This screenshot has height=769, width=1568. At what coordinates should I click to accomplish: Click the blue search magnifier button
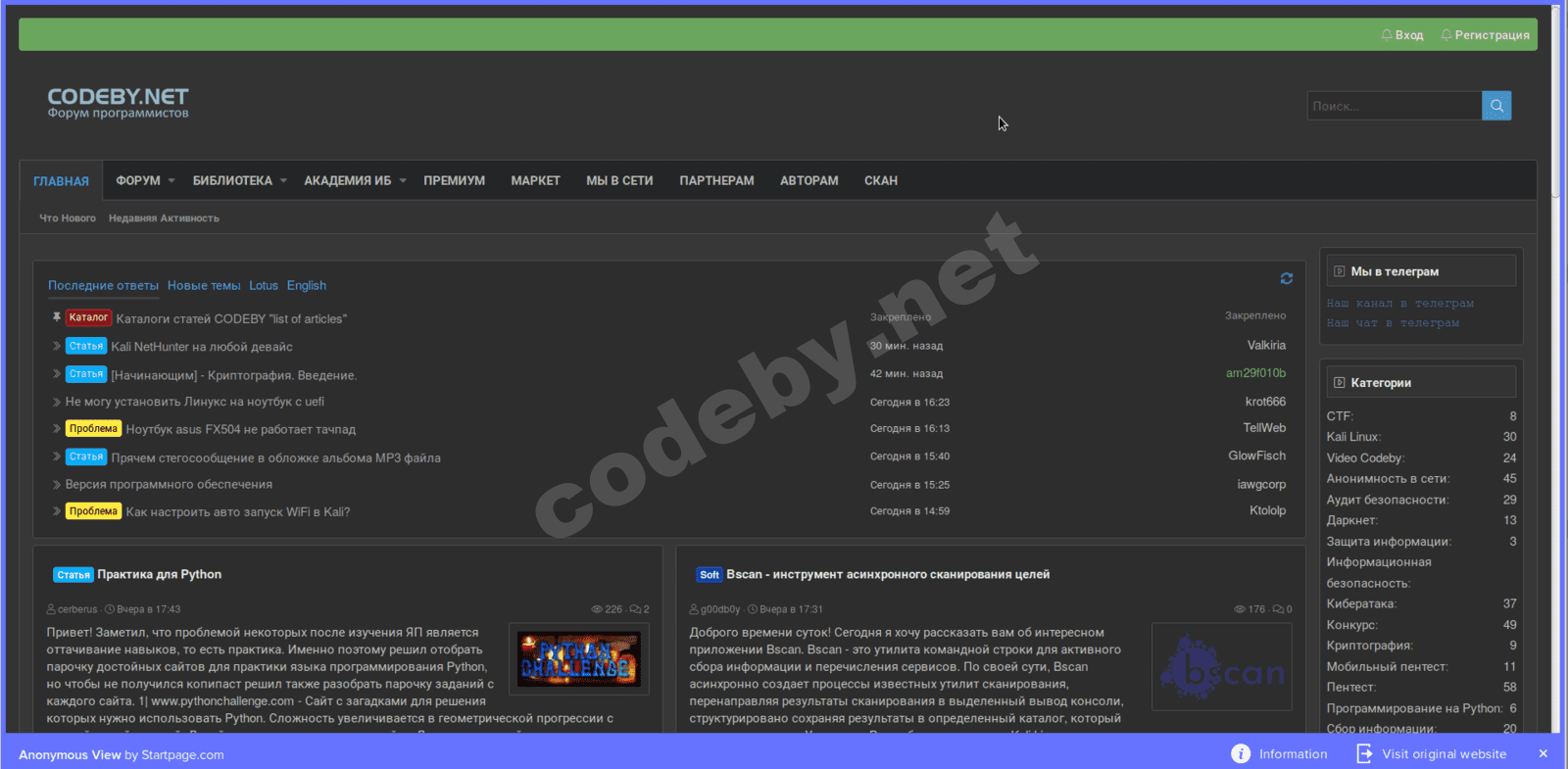(x=1496, y=106)
